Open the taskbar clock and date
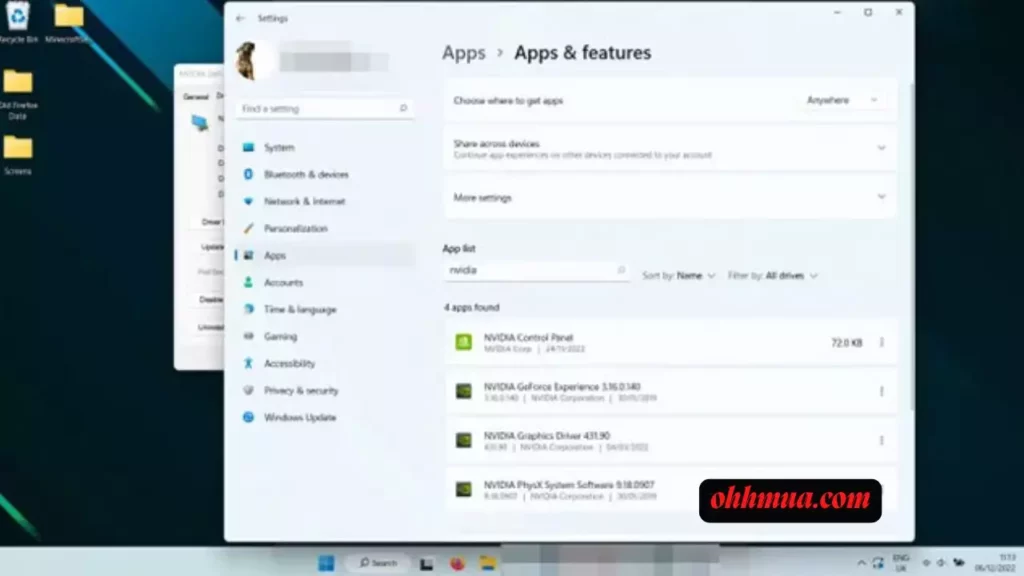 (x=997, y=563)
